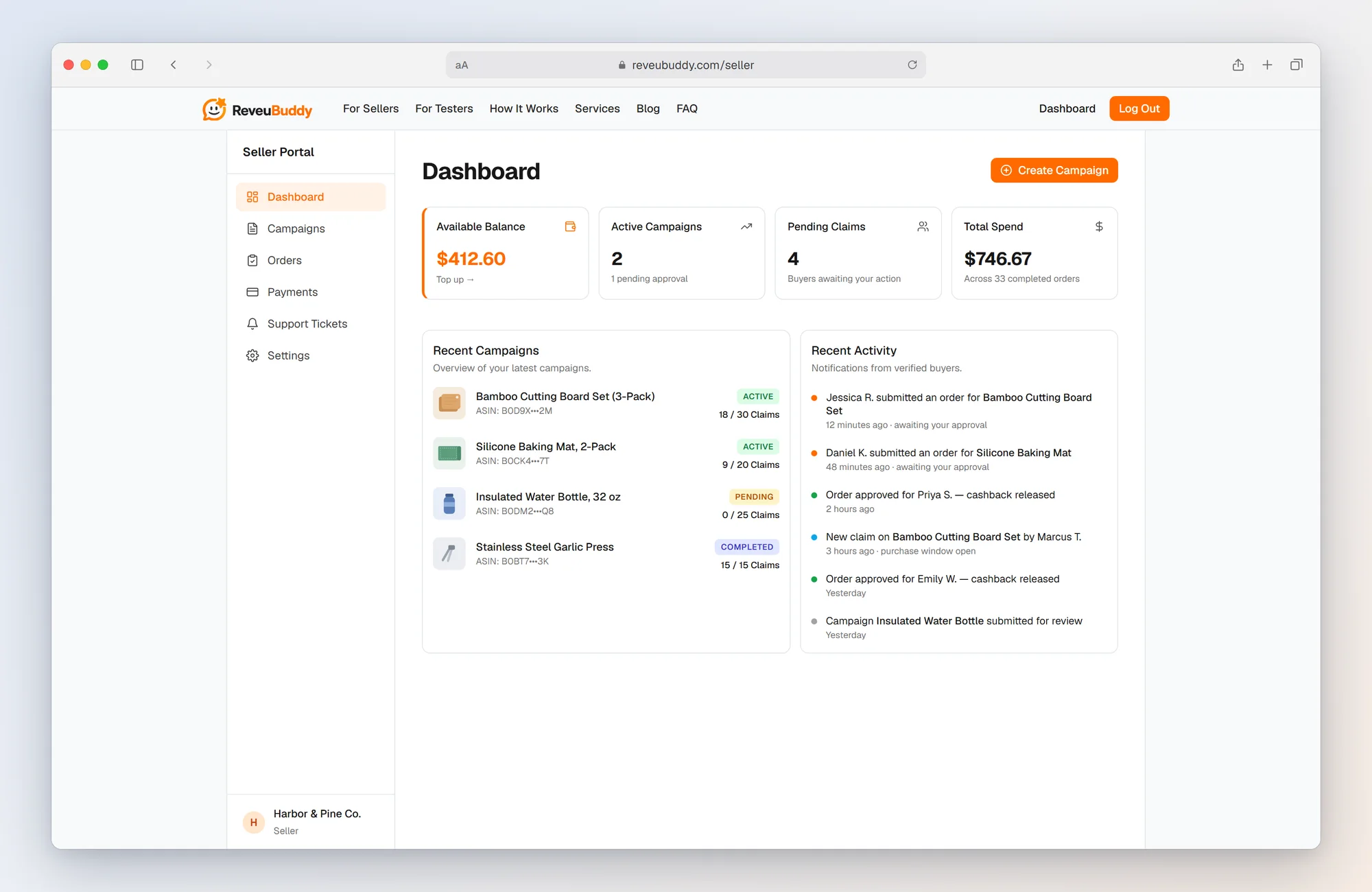The image size is (1372, 892).
Task: Click the Create Campaign button
Action: tap(1054, 170)
